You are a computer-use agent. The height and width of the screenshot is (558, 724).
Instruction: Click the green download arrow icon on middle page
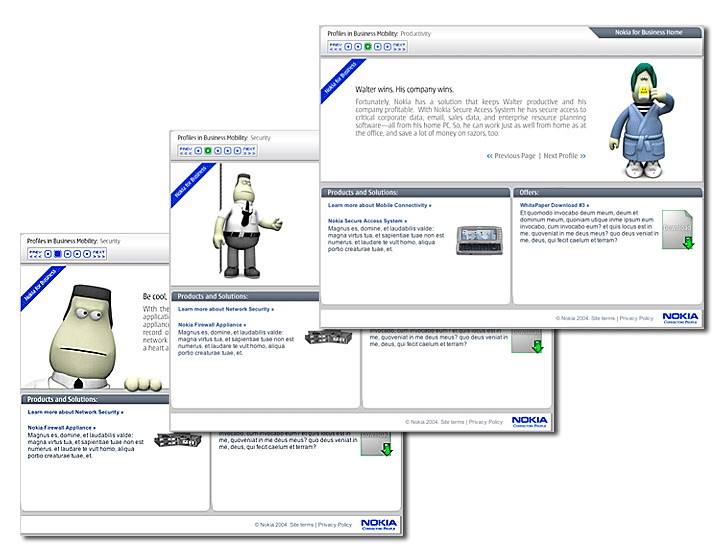[x=537, y=346]
